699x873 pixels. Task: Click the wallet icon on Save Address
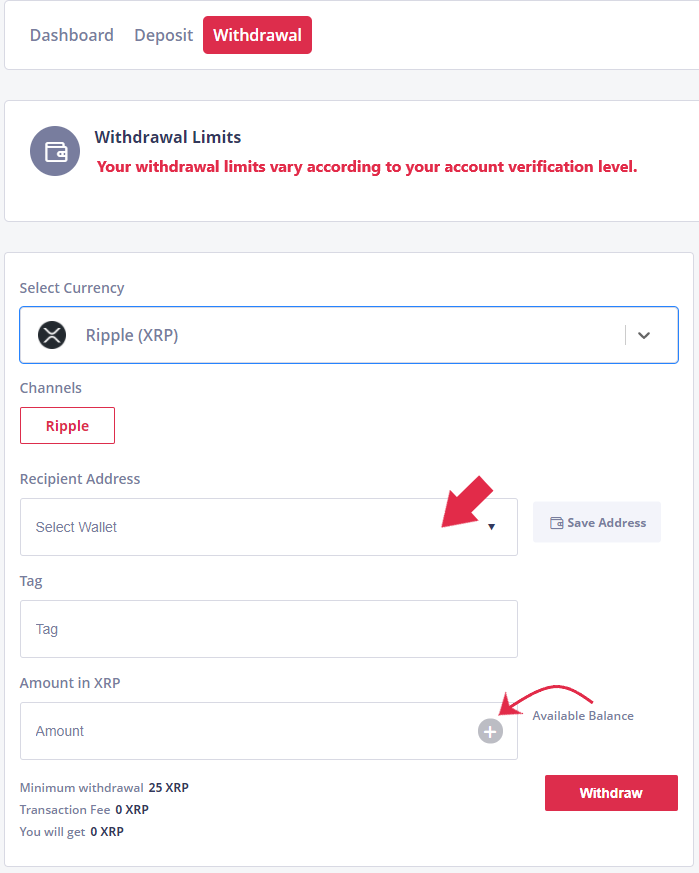(x=556, y=523)
